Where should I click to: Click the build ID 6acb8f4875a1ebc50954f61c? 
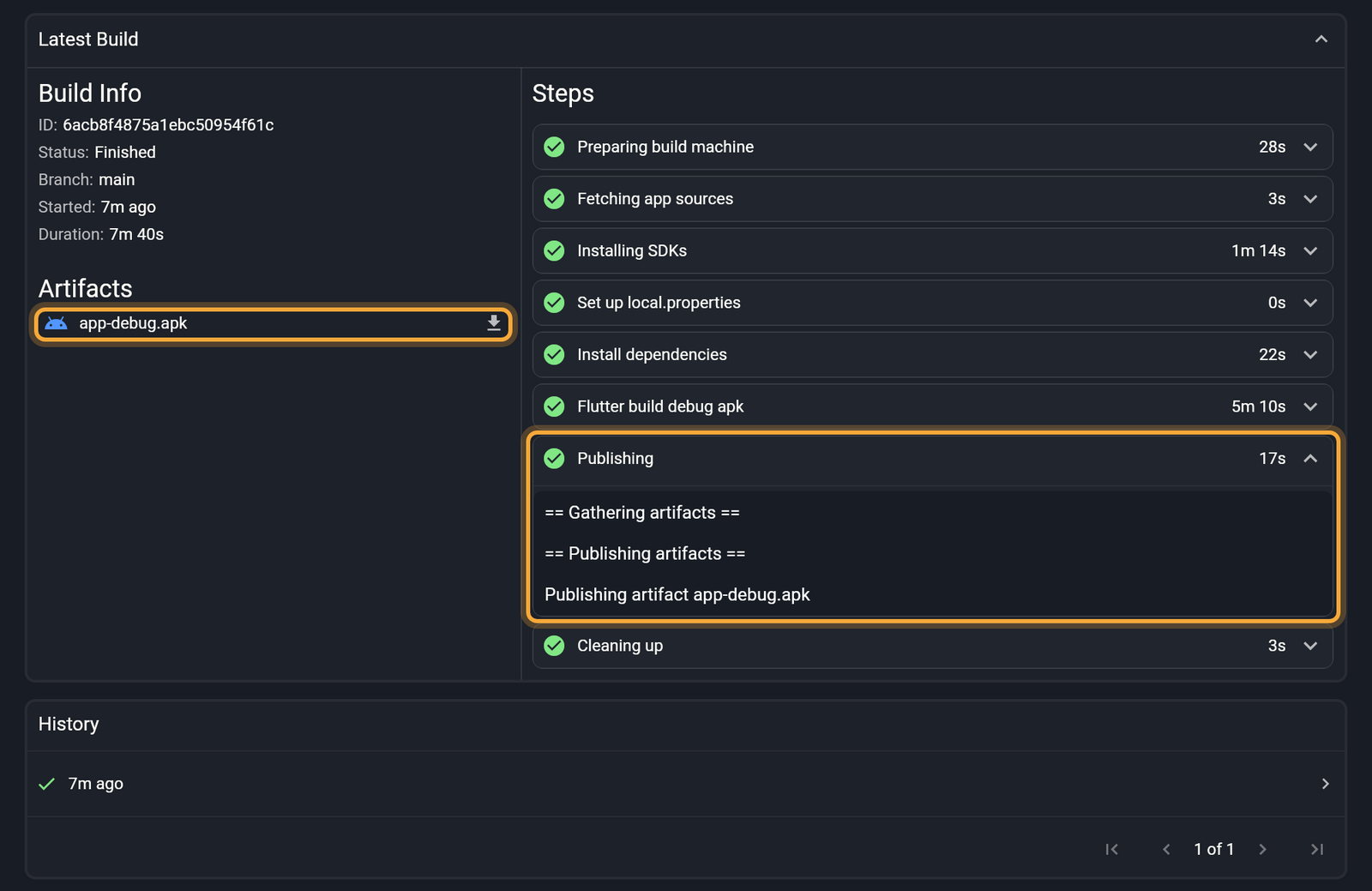coord(168,125)
